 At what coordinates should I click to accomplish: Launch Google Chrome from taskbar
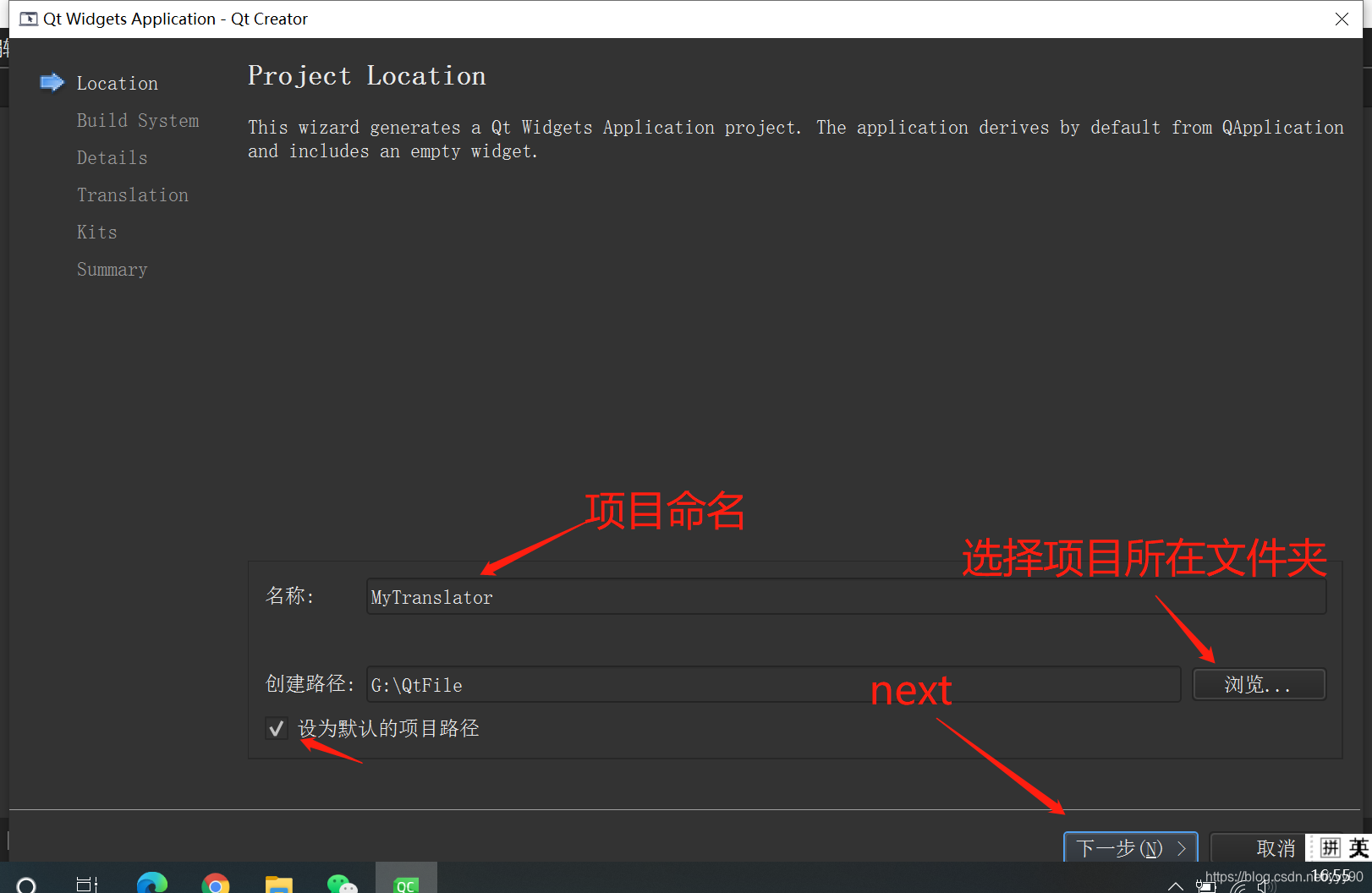(216, 883)
